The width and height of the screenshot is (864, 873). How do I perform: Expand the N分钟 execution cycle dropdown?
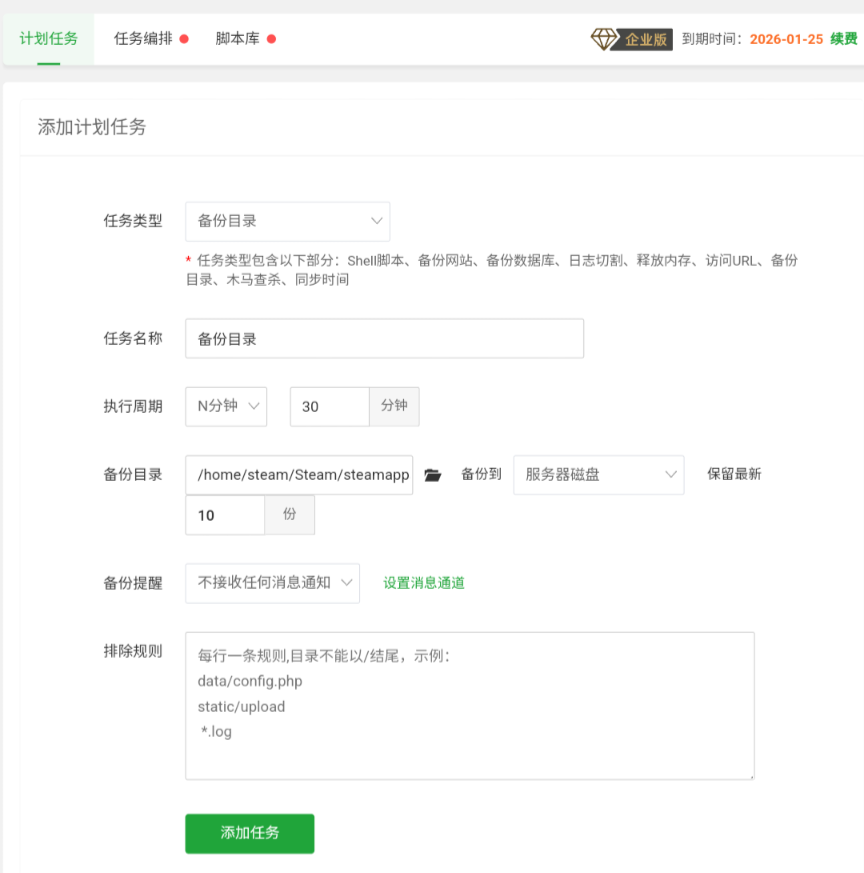(x=226, y=406)
